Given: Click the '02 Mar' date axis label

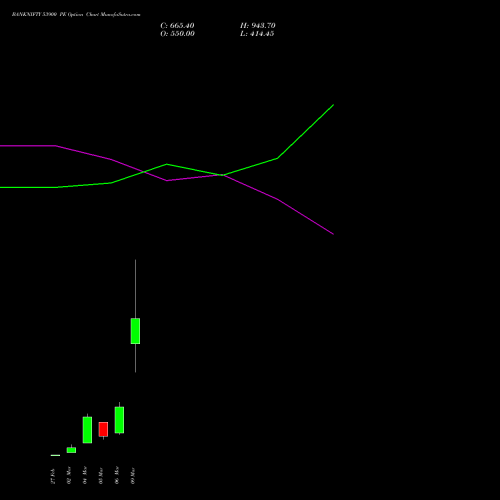Looking at the screenshot, I should (69, 475).
